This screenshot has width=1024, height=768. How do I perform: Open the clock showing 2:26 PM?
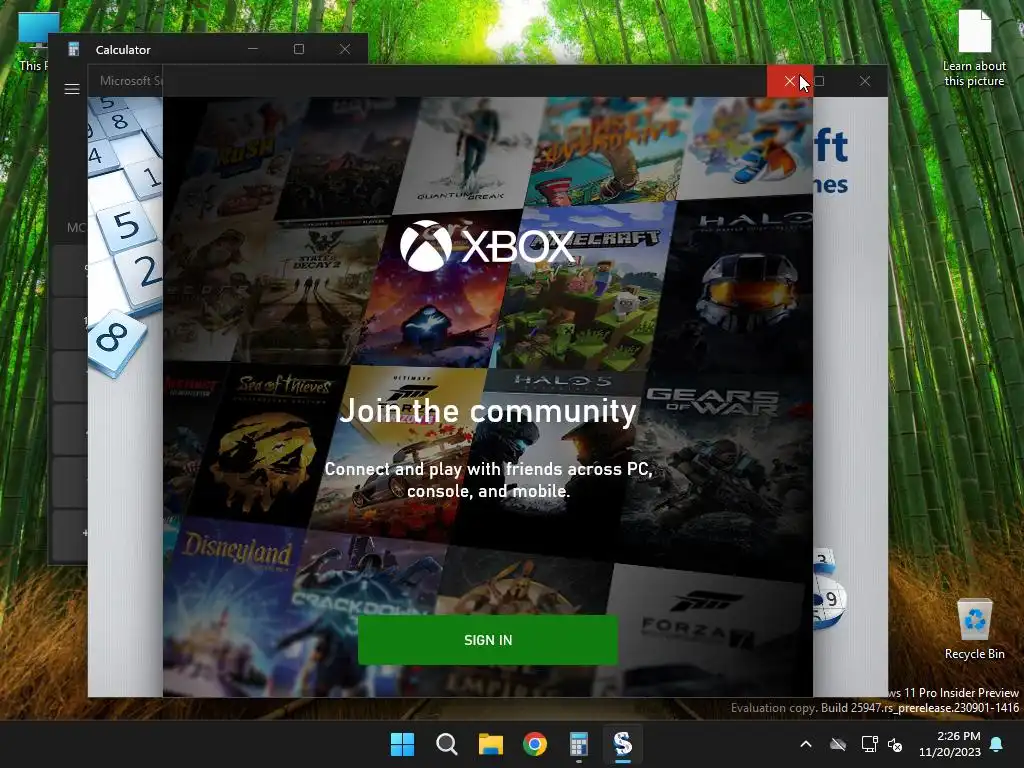(950, 744)
